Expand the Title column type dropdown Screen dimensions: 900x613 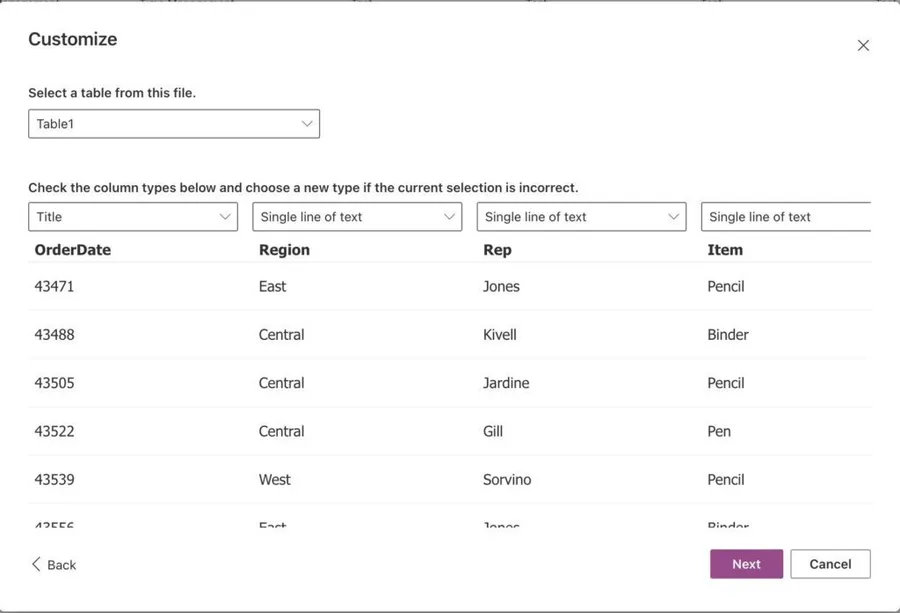coord(133,217)
